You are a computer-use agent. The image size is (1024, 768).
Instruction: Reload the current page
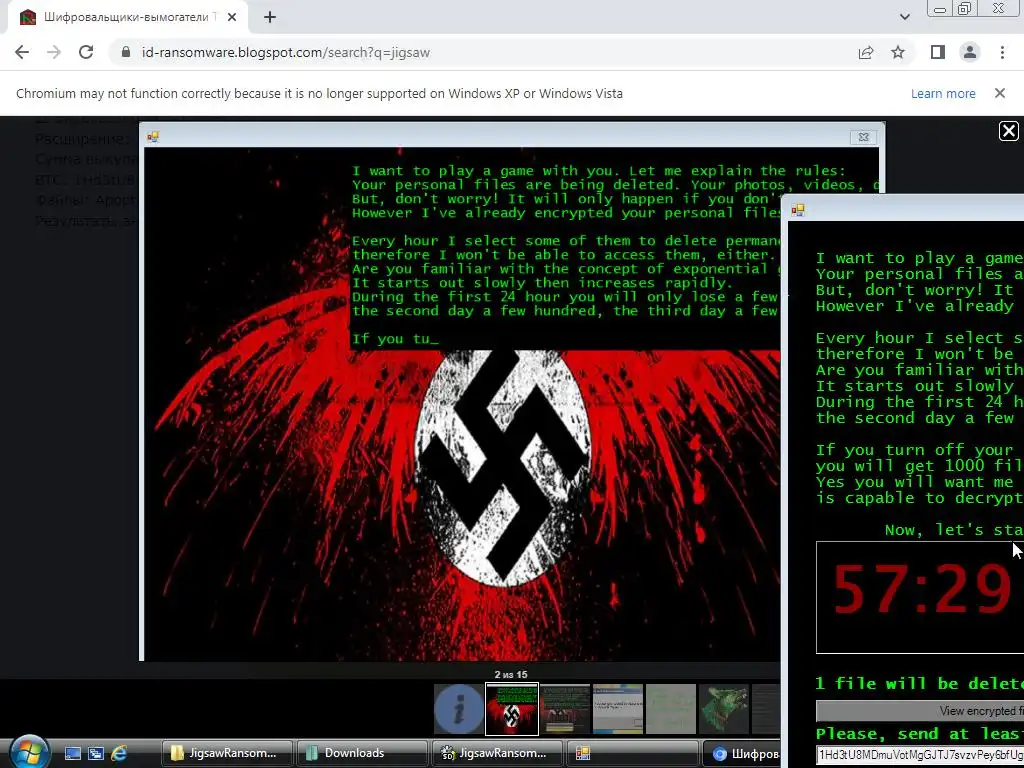coord(86,52)
